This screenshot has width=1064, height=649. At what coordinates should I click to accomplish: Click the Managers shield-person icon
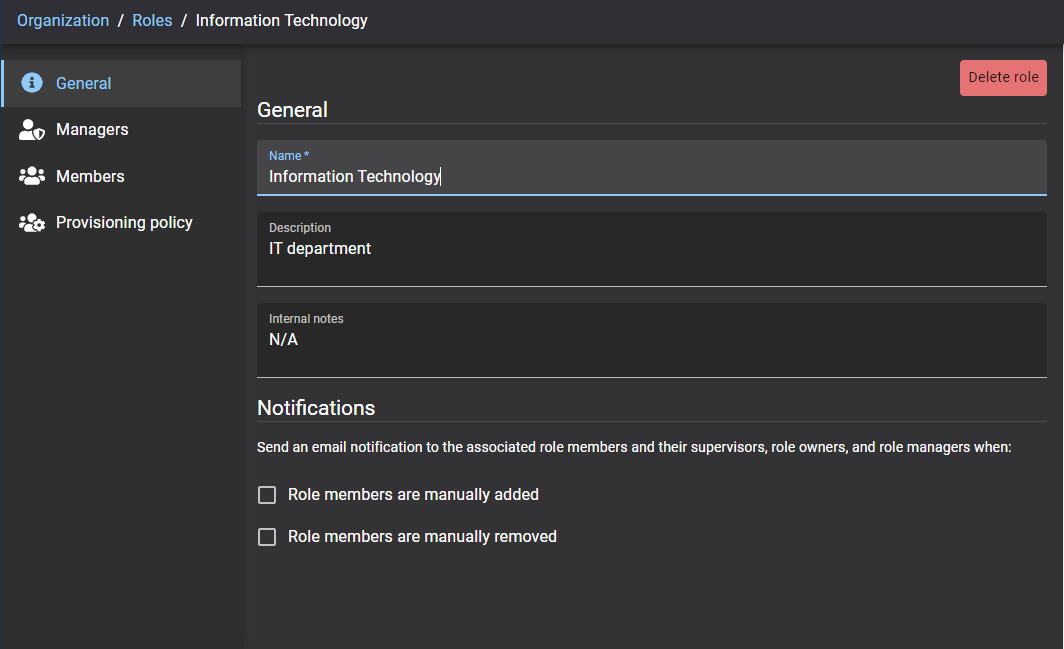tap(32, 130)
